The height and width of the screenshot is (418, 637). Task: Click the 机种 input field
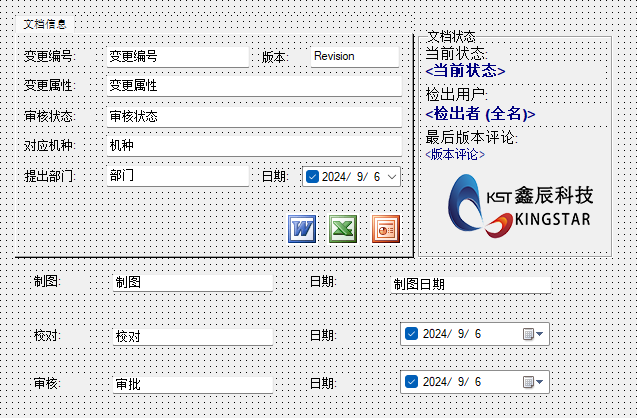click(x=252, y=146)
